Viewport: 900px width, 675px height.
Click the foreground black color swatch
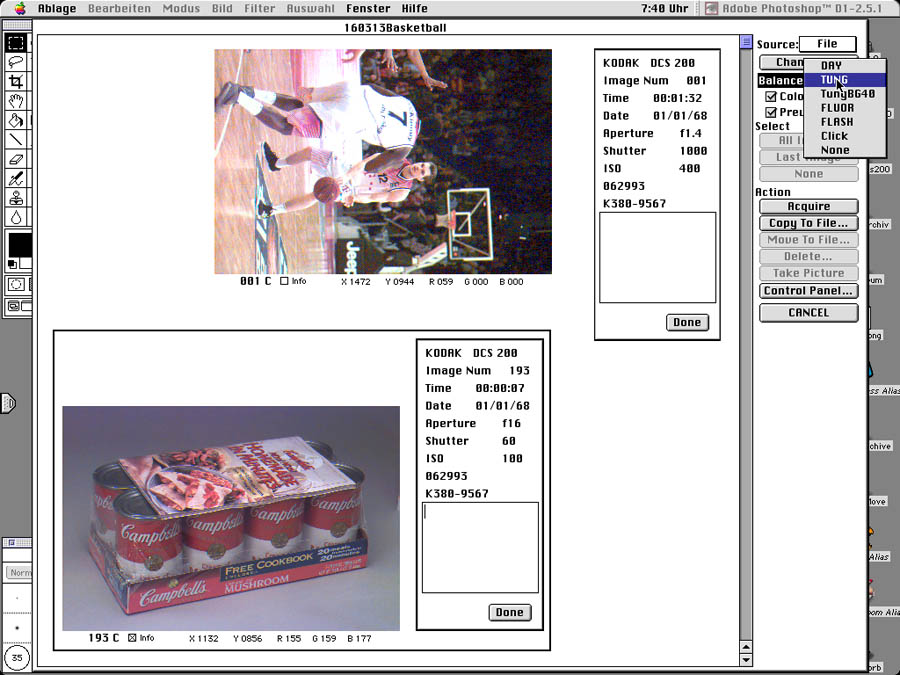pos(19,245)
